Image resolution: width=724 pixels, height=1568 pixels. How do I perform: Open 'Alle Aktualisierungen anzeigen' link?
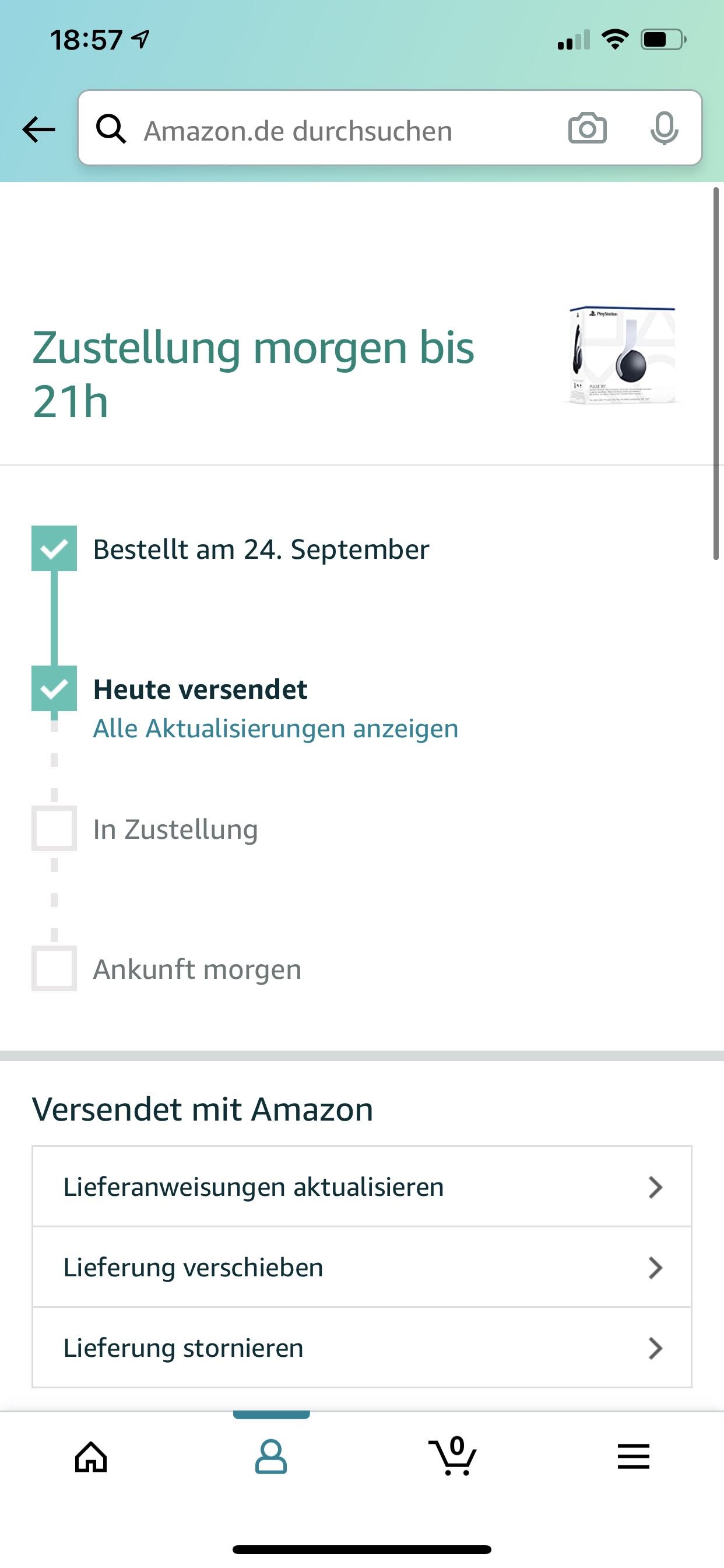pos(276,729)
